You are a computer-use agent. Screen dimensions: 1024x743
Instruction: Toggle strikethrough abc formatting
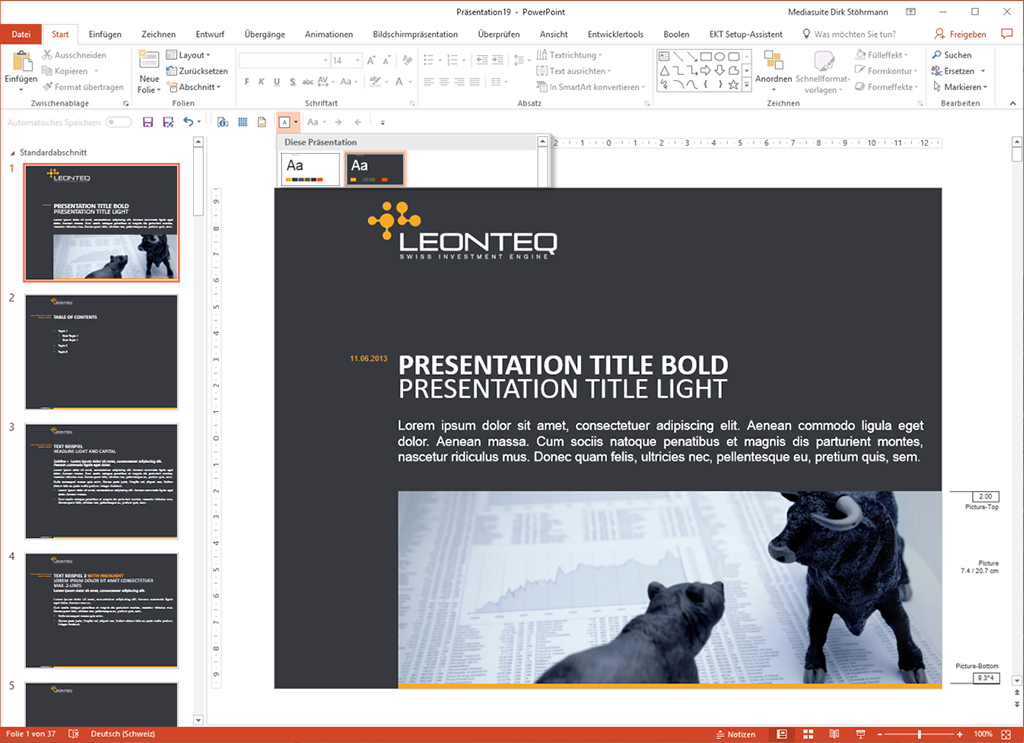click(308, 82)
